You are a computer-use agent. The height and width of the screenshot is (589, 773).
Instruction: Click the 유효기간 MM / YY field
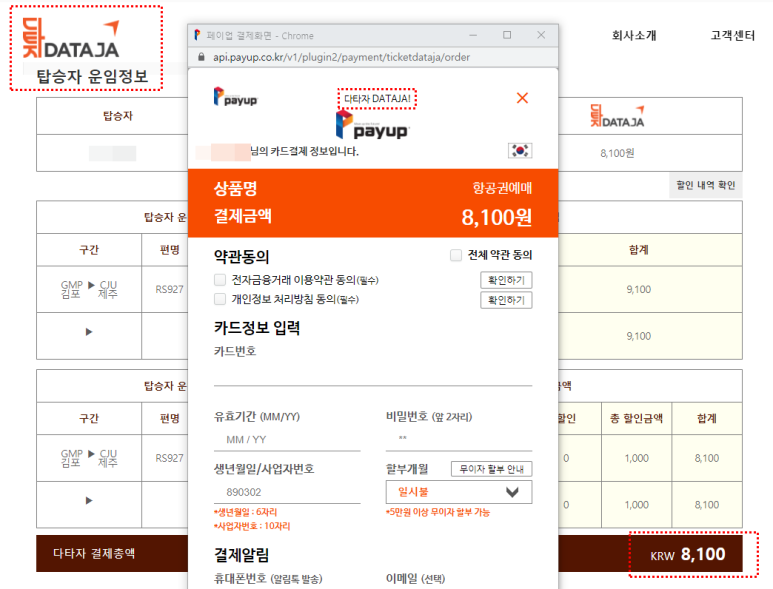point(287,440)
